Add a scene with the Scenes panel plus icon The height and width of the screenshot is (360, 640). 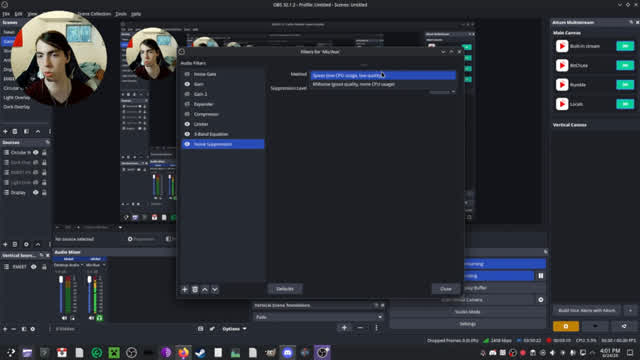pyautogui.click(x=5, y=131)
